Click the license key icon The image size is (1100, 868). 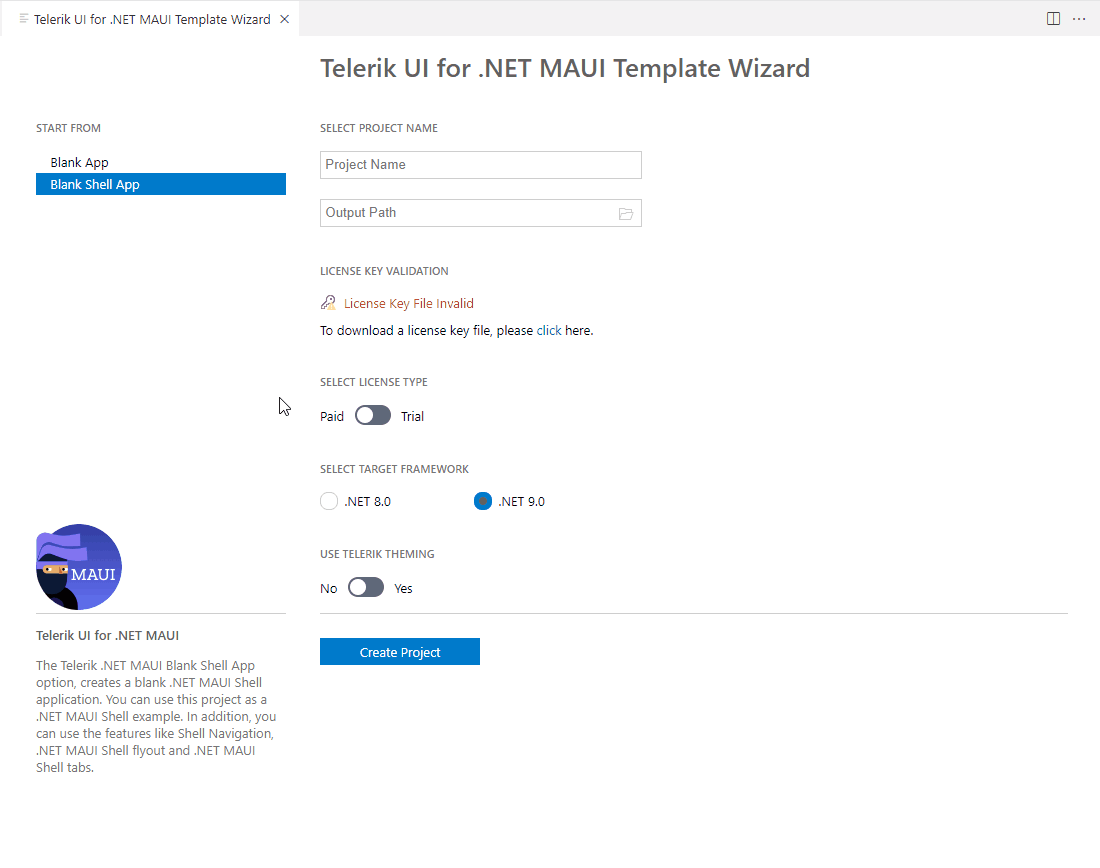point(328,302)
